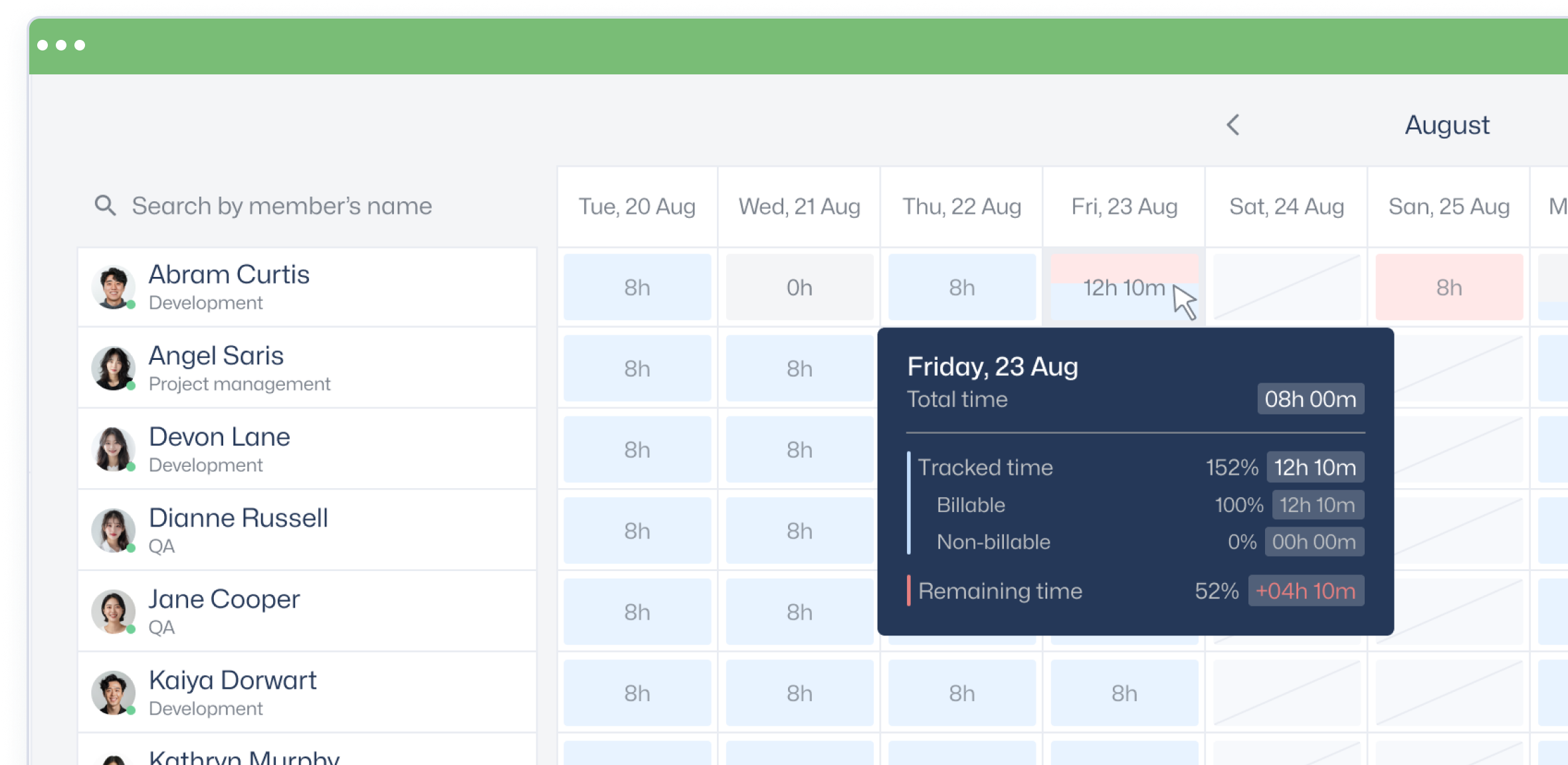
Task: Click Angel Saris profile picture
Action: [113, 369]
